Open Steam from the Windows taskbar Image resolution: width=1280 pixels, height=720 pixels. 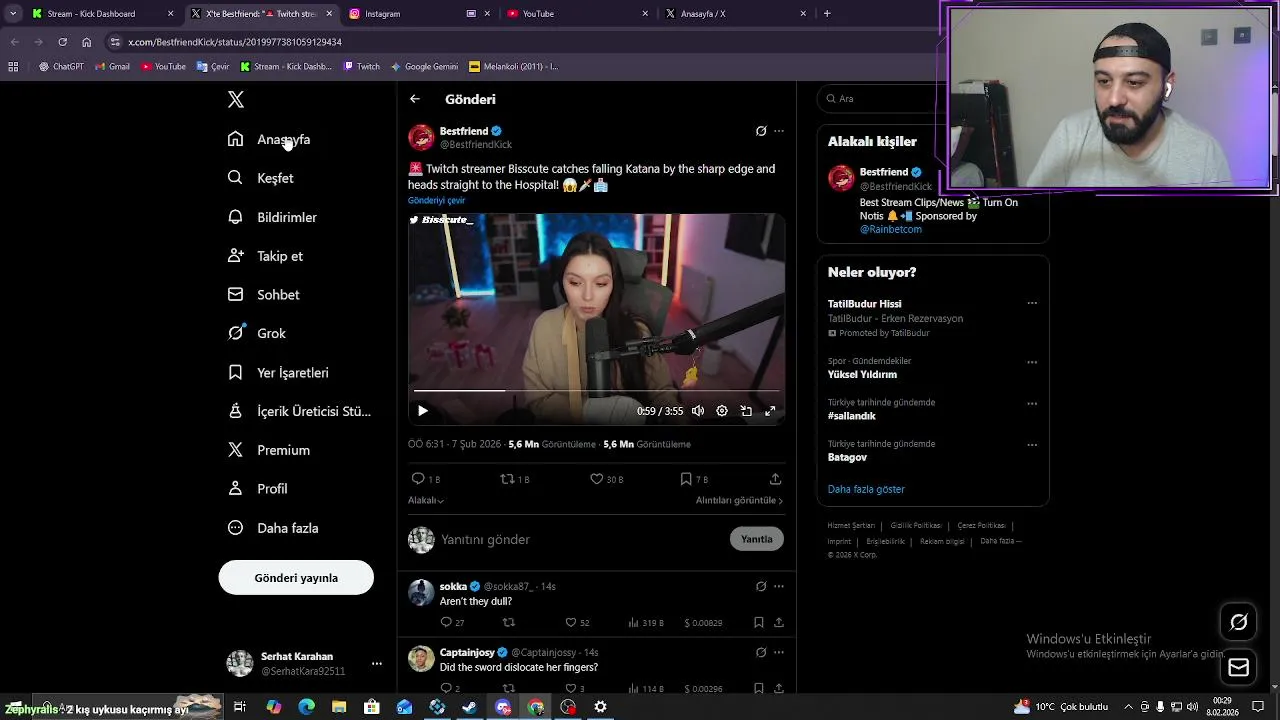point(469,707)
